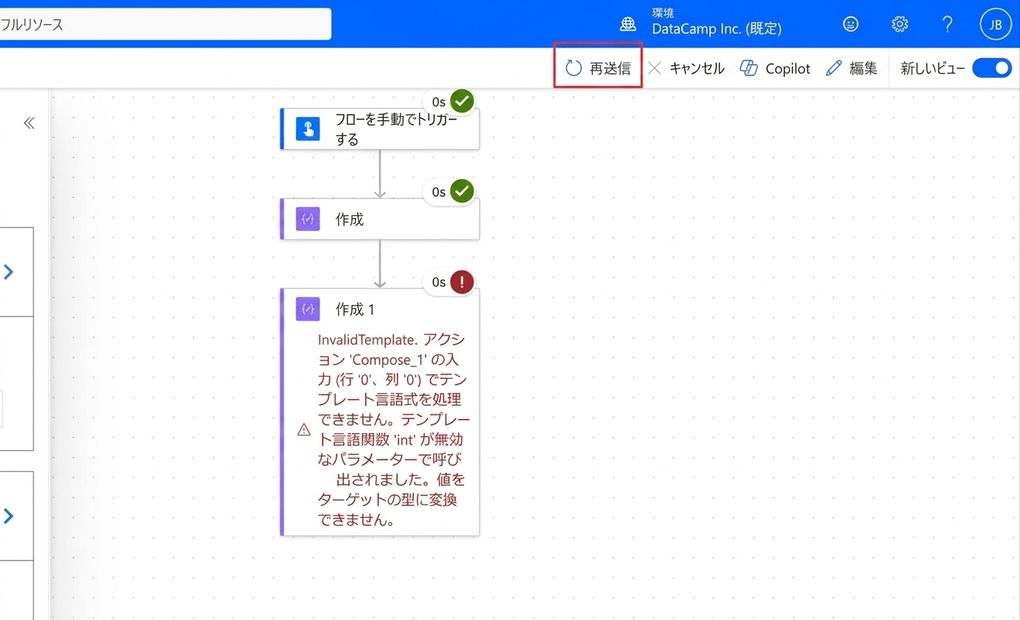The width and height of the screenshot is (1020, 620).
Task: Toggle the 新しいビュー switch
Action: point(991,68)
